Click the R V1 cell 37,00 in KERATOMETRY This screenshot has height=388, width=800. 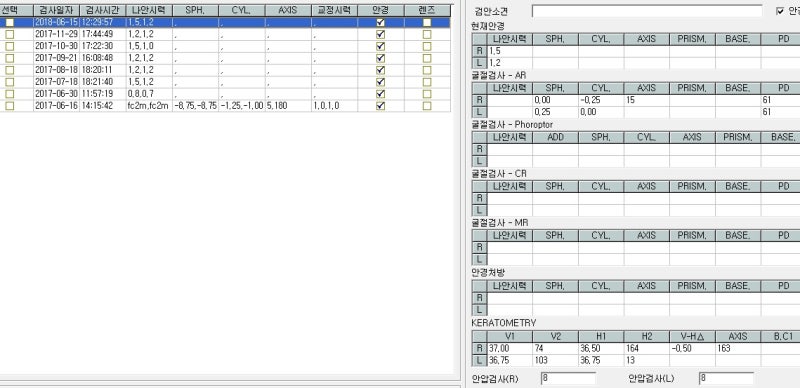tap(510, 348)
